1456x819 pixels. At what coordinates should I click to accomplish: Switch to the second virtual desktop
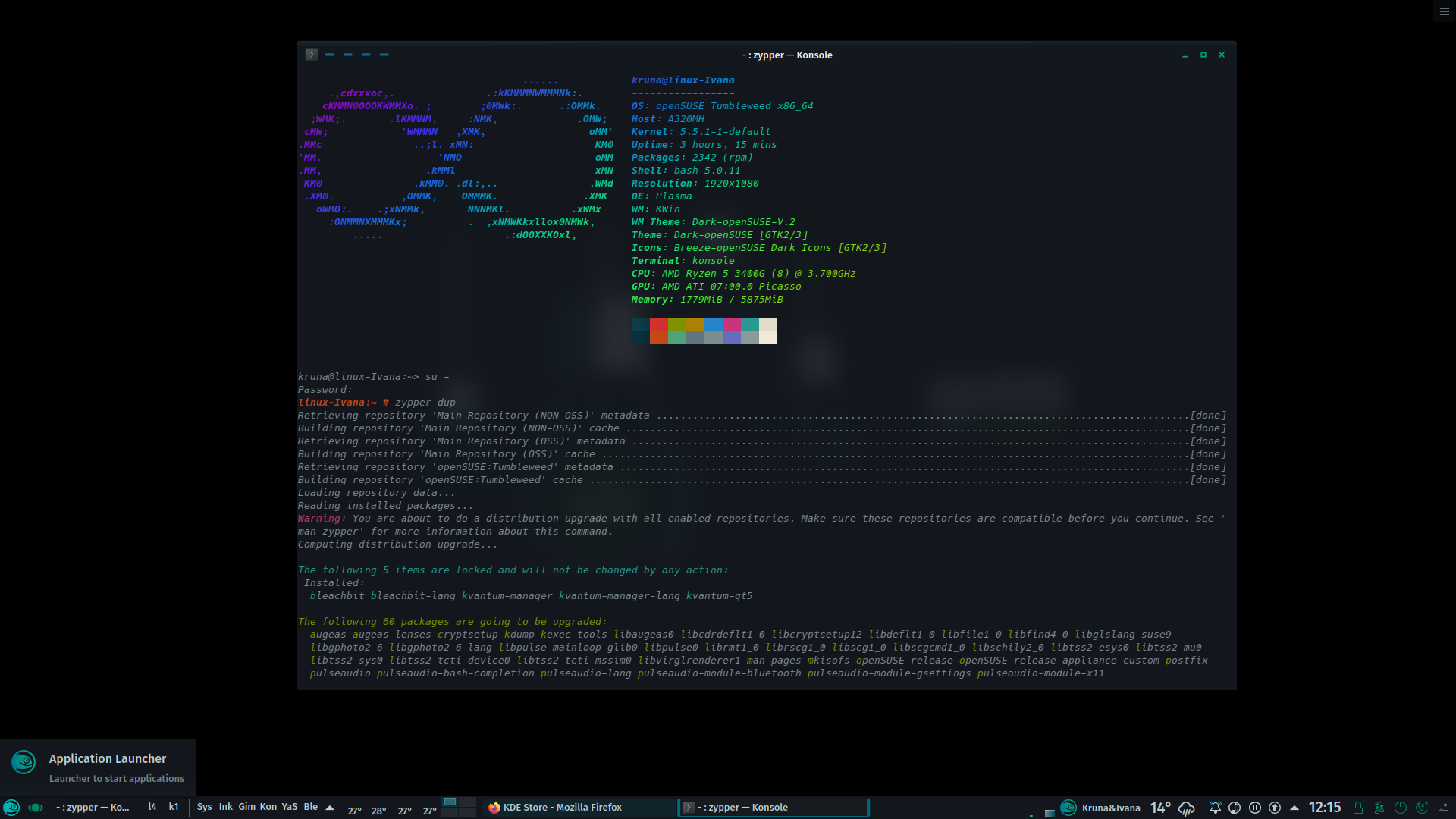click(x=468, y=802)
